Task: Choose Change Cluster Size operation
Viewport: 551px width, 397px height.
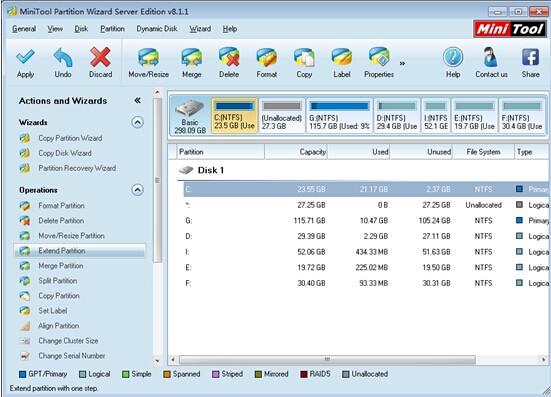Action: [68, 341]
